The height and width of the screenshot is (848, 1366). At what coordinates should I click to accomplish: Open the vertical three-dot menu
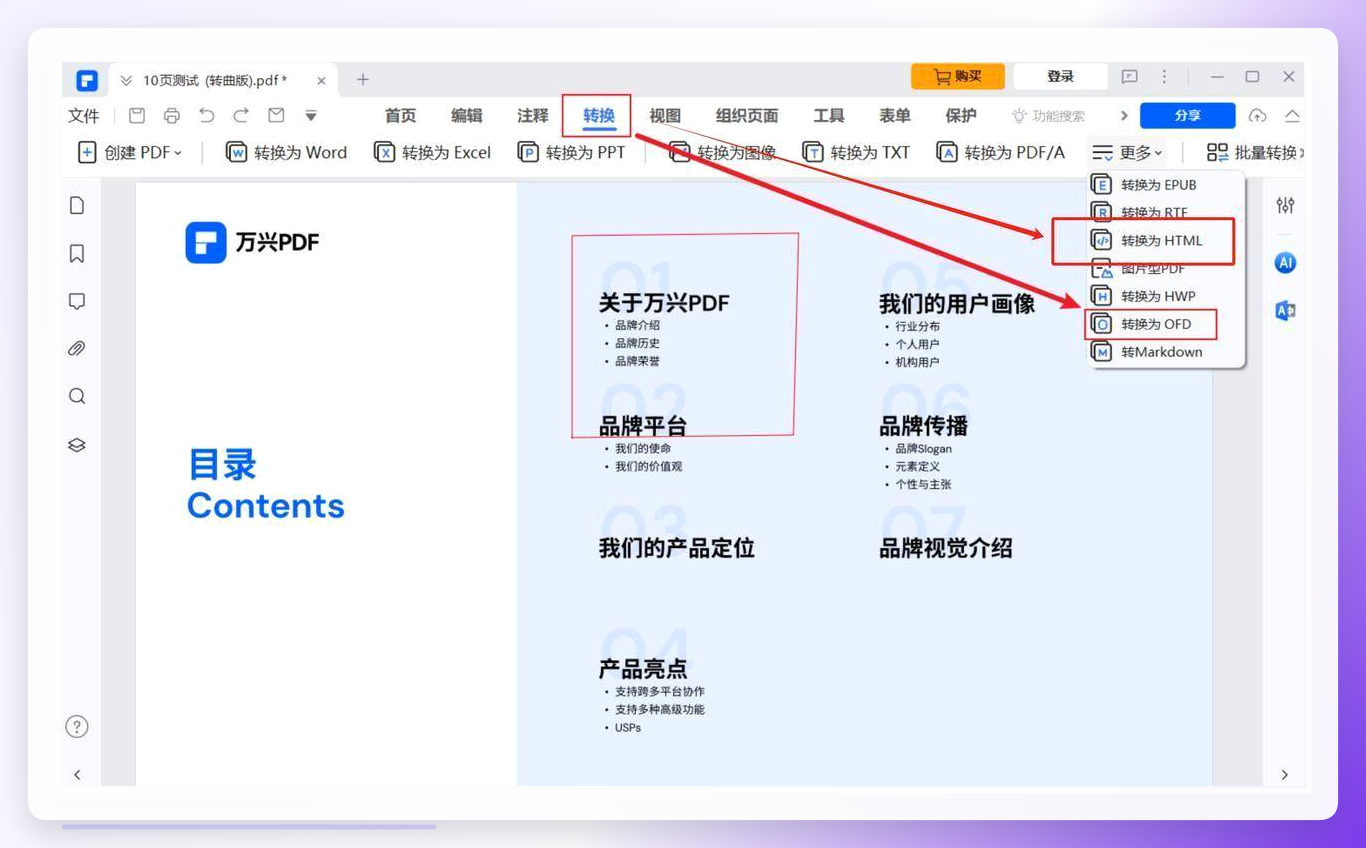pos(1164,77)
